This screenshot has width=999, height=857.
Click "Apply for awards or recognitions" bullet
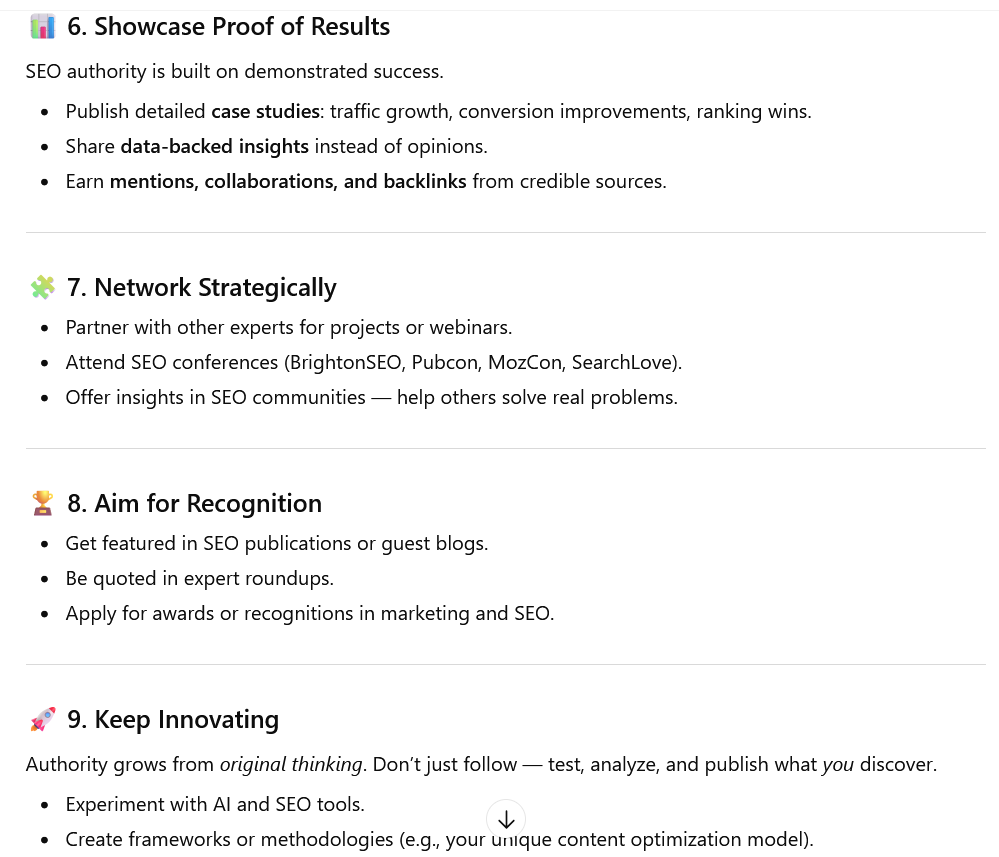(309, 613)
